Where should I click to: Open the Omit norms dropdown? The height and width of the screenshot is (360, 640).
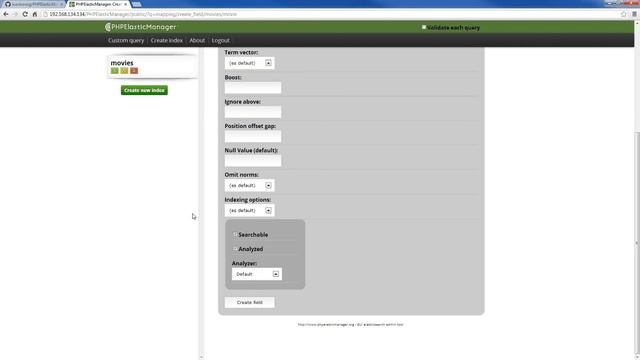point(249,185)
